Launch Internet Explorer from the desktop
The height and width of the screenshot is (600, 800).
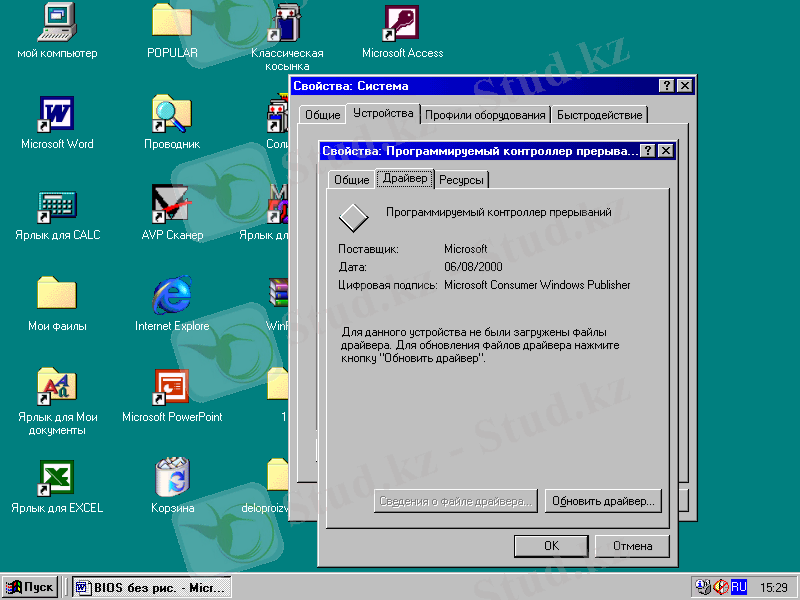(x=172, y=295)
